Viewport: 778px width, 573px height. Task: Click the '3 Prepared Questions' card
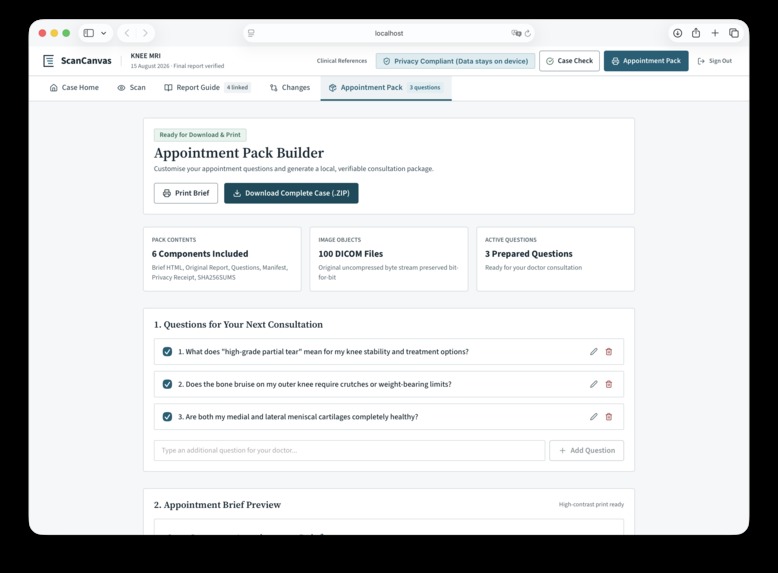(x=555, y=259)
